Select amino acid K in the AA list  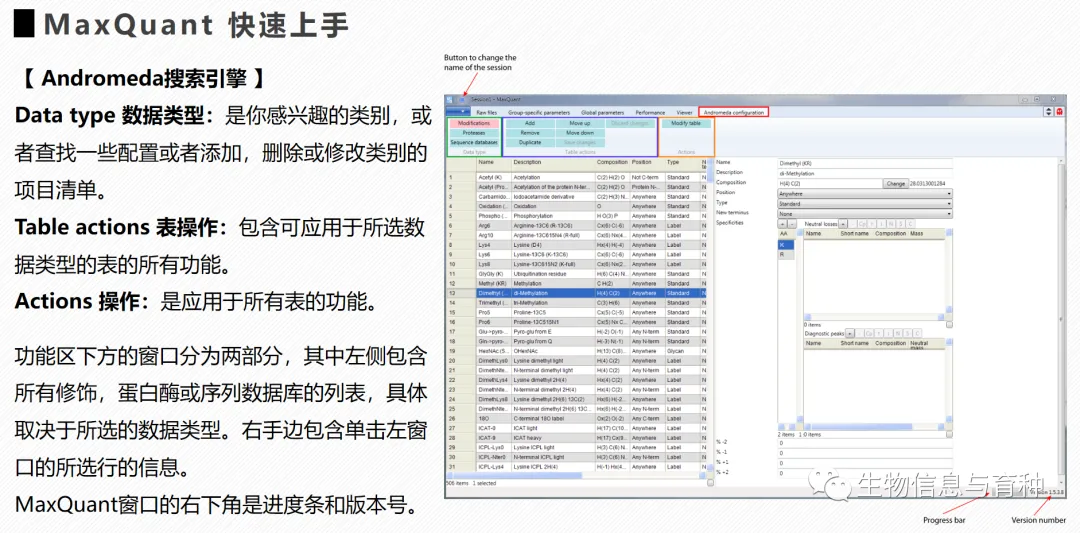[x=786, y=244]
